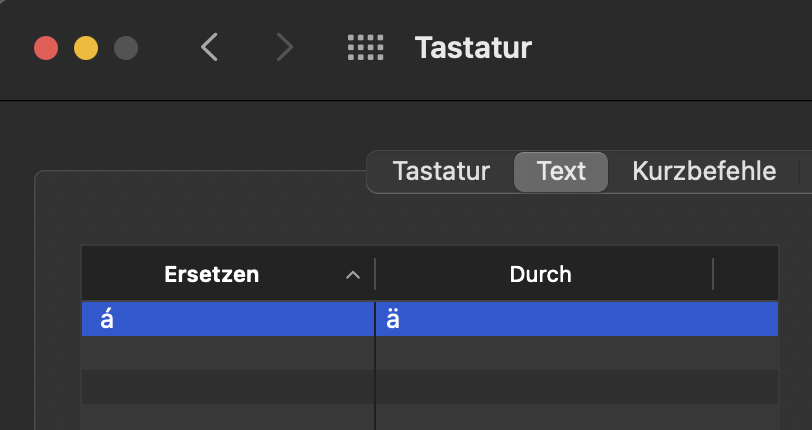Open the Kurzbefehle tab

point(704,171)
